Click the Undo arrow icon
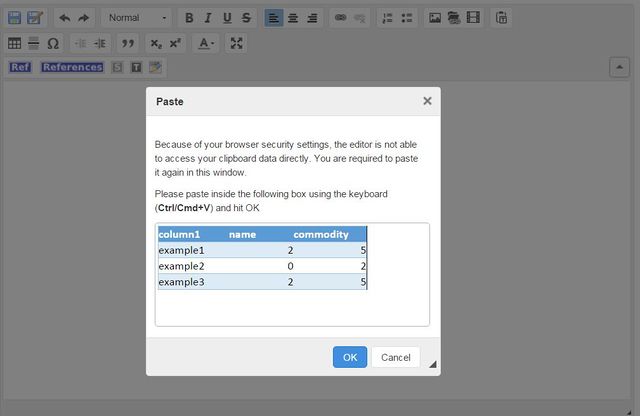The width and height of the screenshot is (640, 416). tap(64, 18)
